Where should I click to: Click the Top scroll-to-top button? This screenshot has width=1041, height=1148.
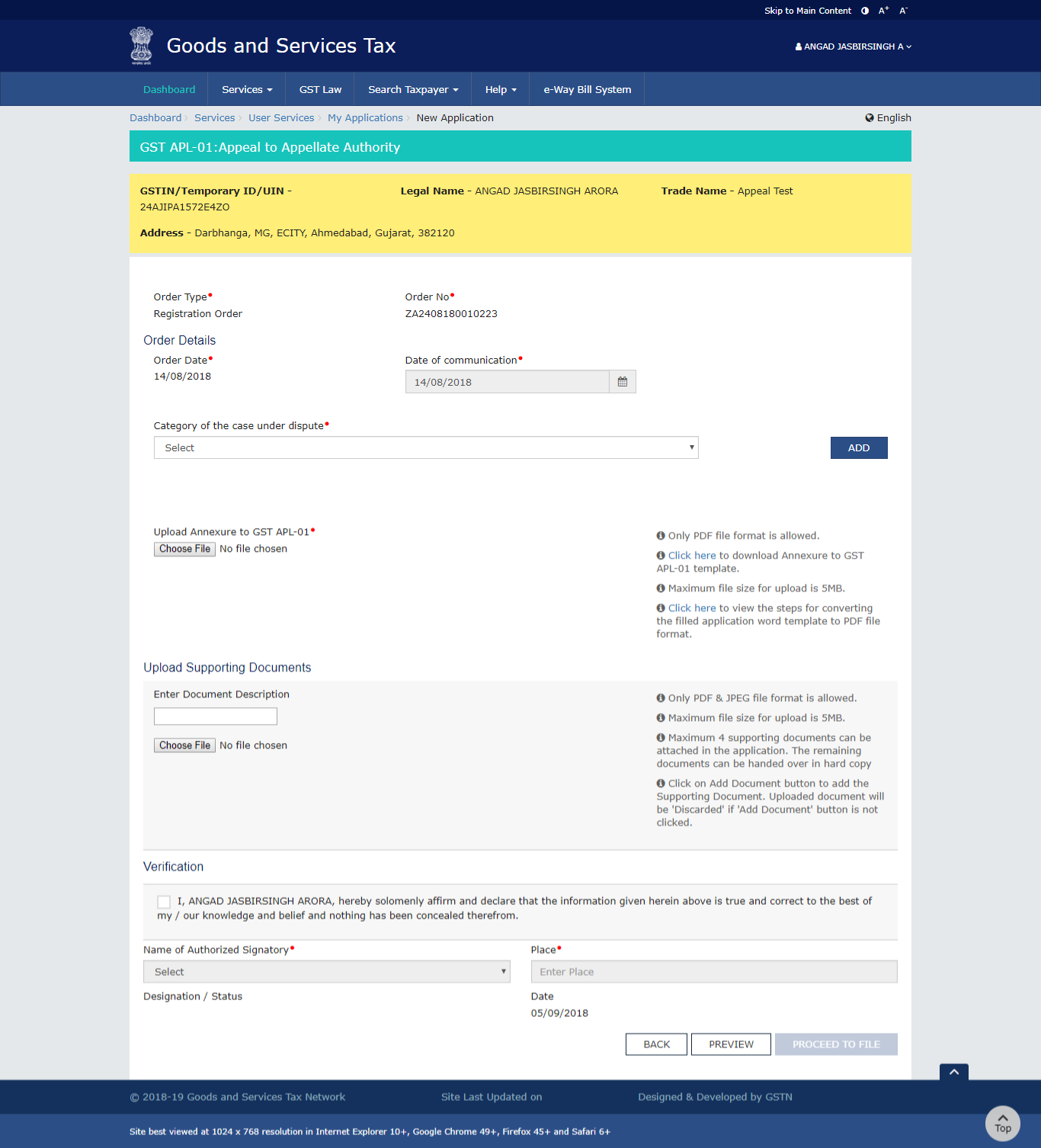pyautogui.click(x=1002, y=1124)
